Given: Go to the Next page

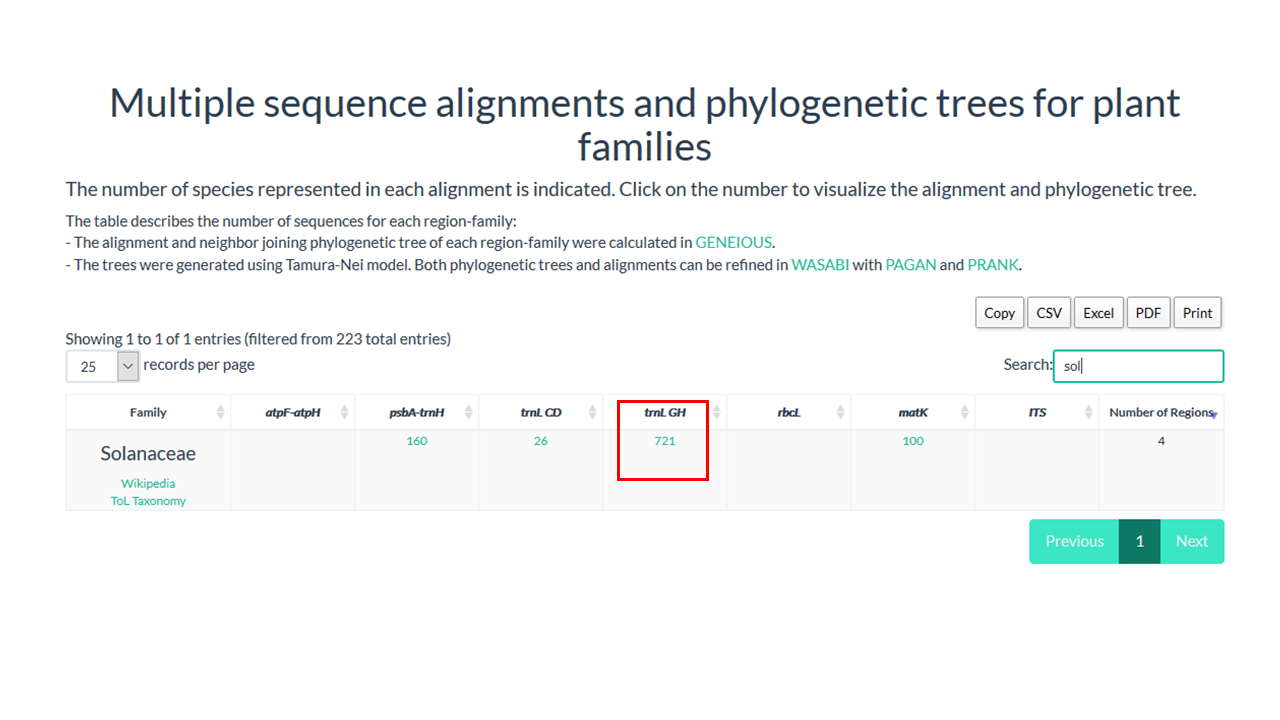Looking at the screenshot, I should click(x=1192, y=541).
